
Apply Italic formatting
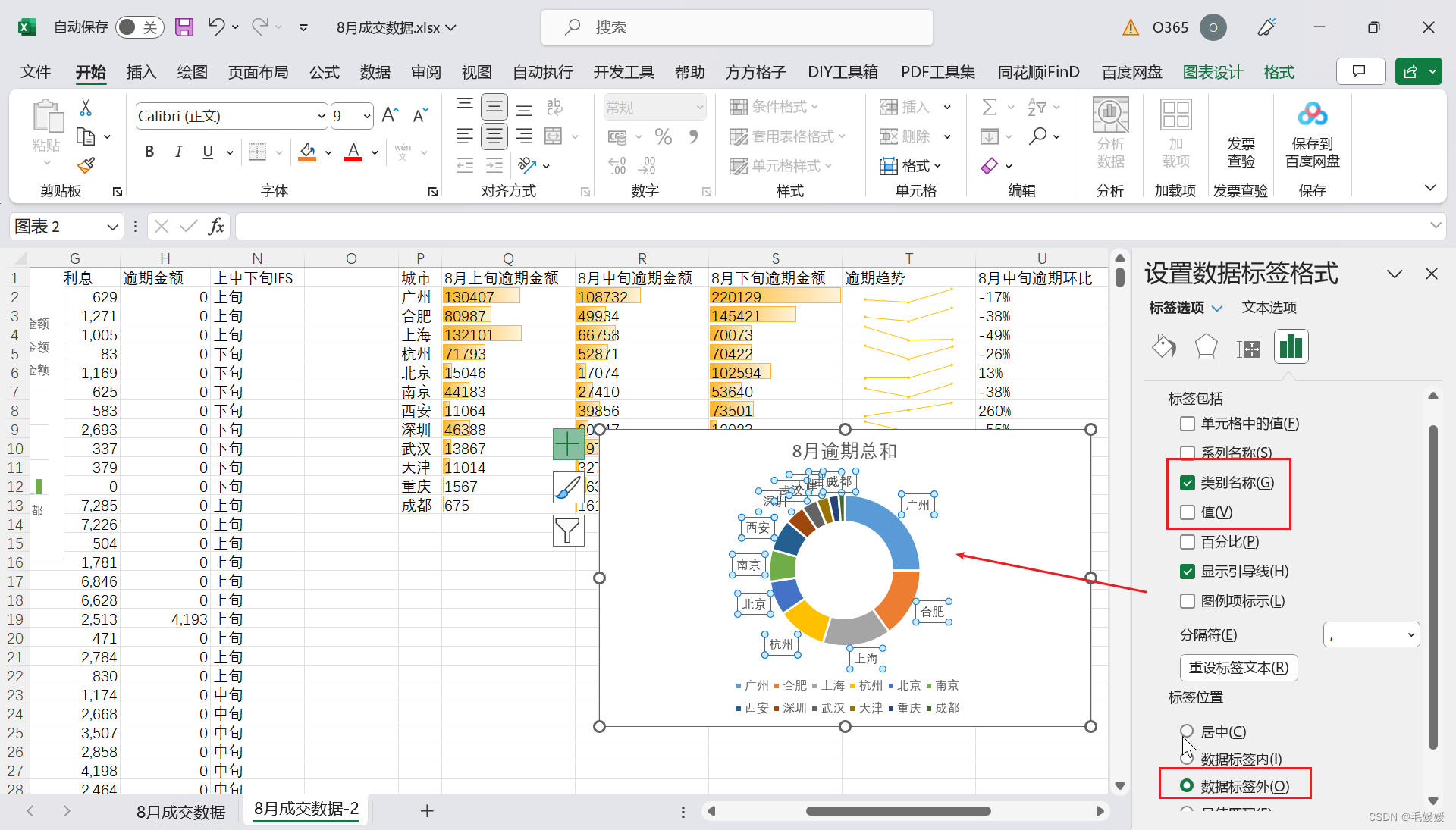point(178,152)
